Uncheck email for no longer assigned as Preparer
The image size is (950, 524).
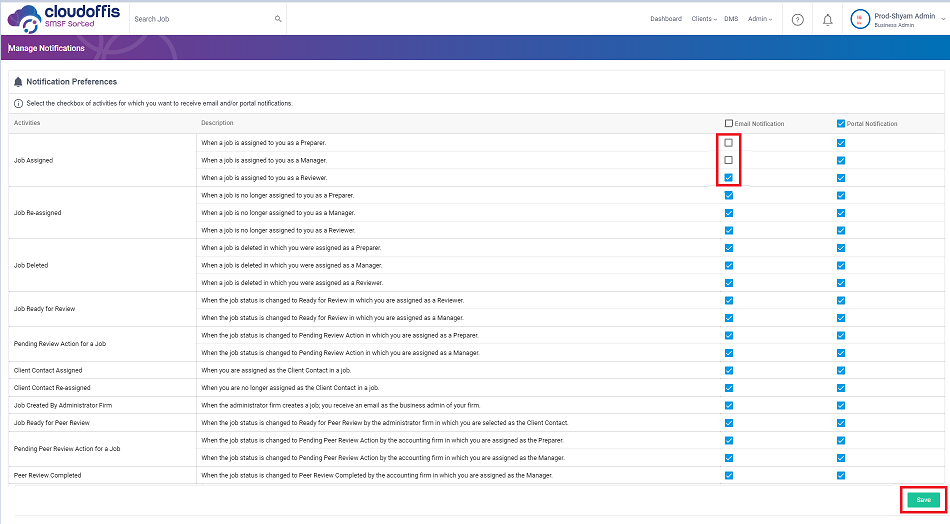click(729, 196)
